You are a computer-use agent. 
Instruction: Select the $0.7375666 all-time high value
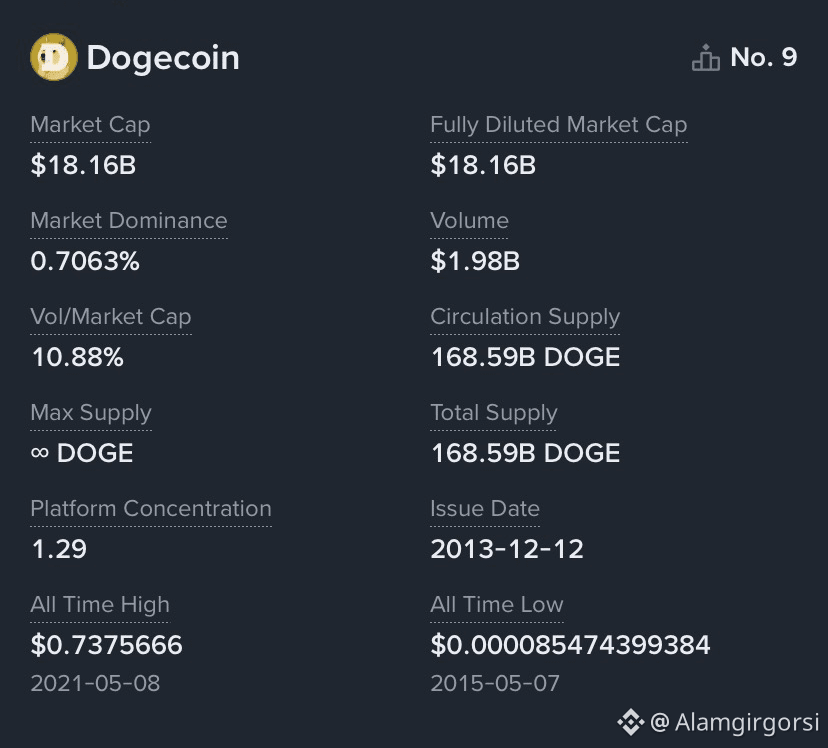(x=106, y=645)
